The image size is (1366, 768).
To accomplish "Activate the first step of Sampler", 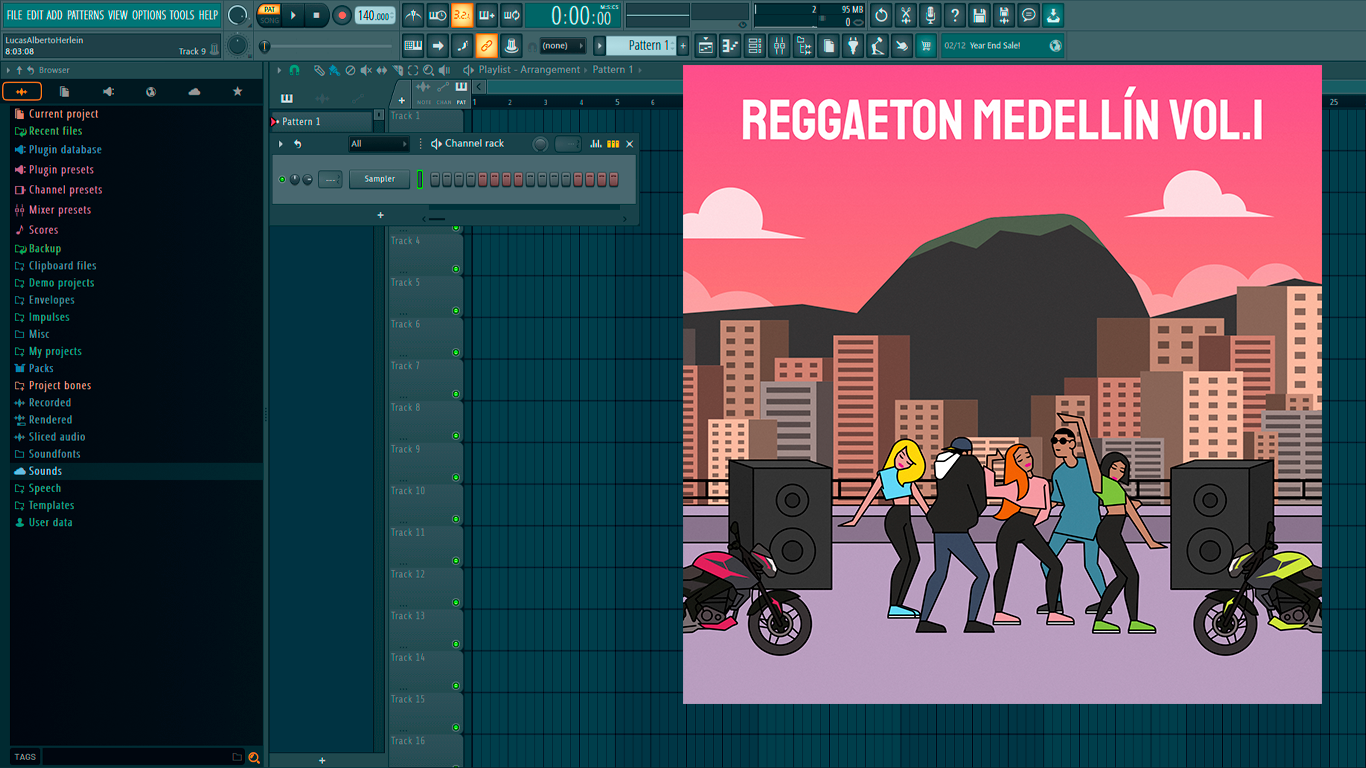I will pos(435,179).
